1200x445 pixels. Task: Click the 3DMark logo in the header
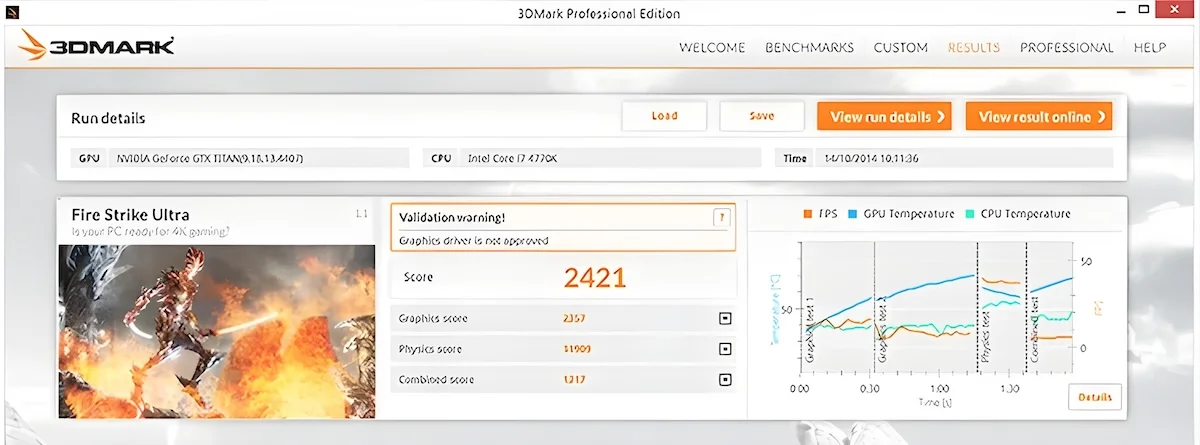[97, 46]
